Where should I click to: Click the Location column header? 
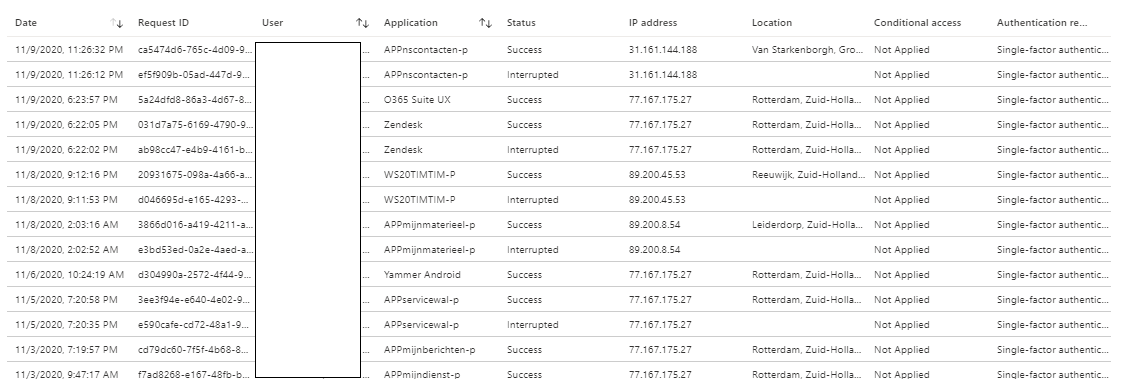771,23
